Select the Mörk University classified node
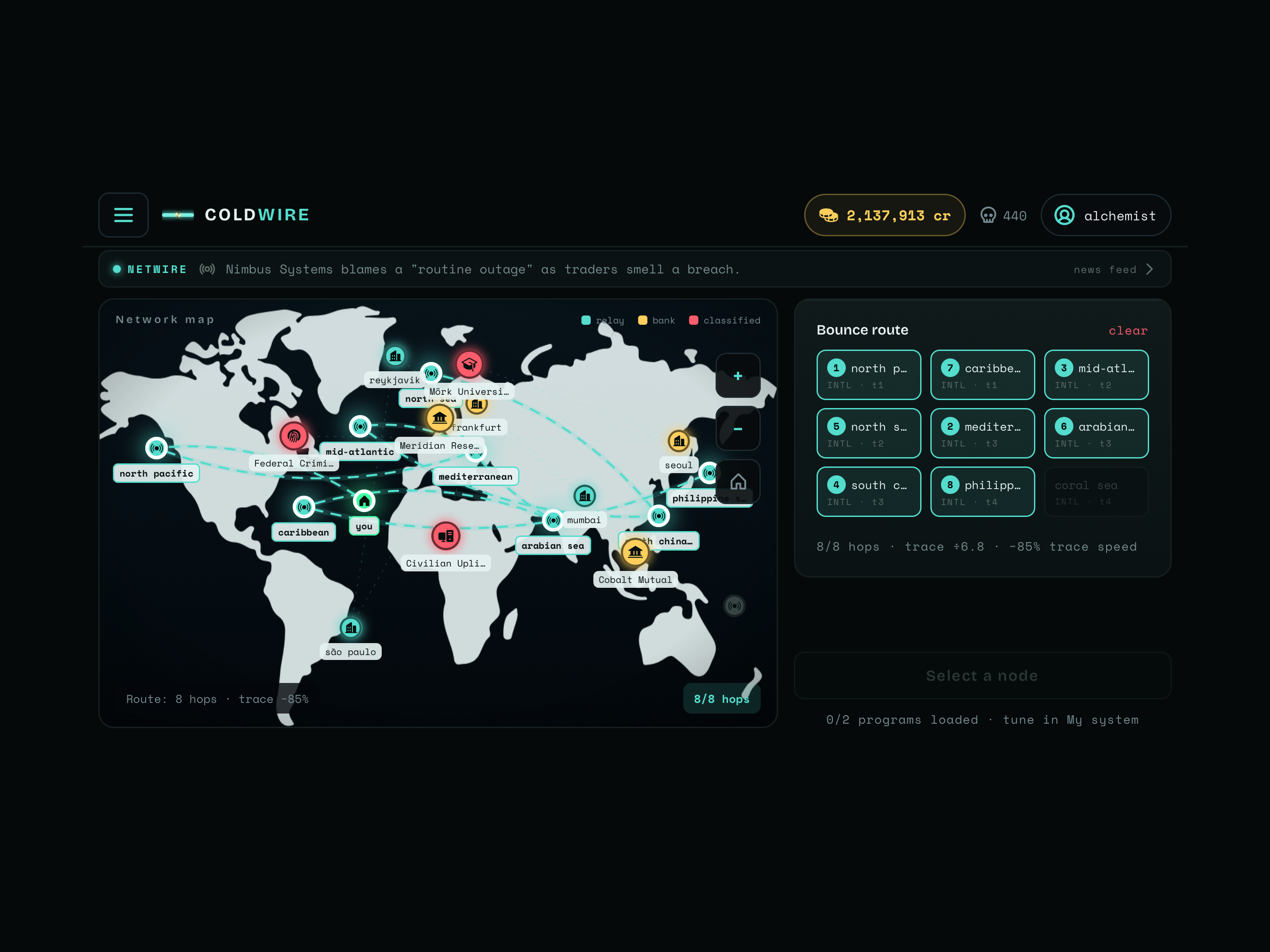The width and height of the screenshot is (1270, 952). pos(469,364)
